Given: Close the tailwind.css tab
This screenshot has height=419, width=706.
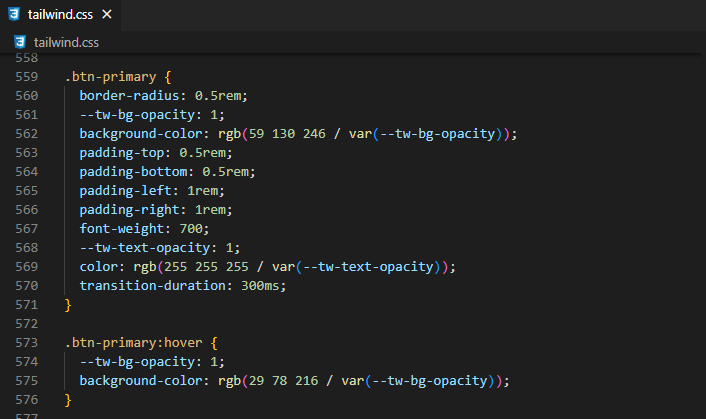Looking at the screenshot, I should pos(107,14).
